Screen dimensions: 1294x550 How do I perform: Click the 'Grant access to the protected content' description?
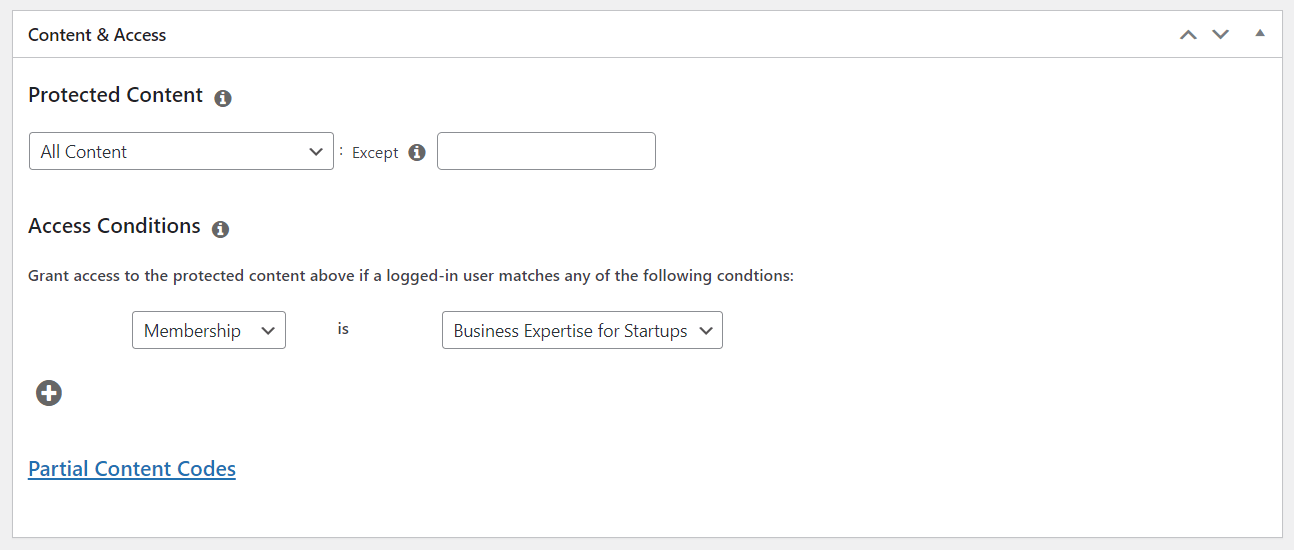pyautogui.click(x=411, y=275)
